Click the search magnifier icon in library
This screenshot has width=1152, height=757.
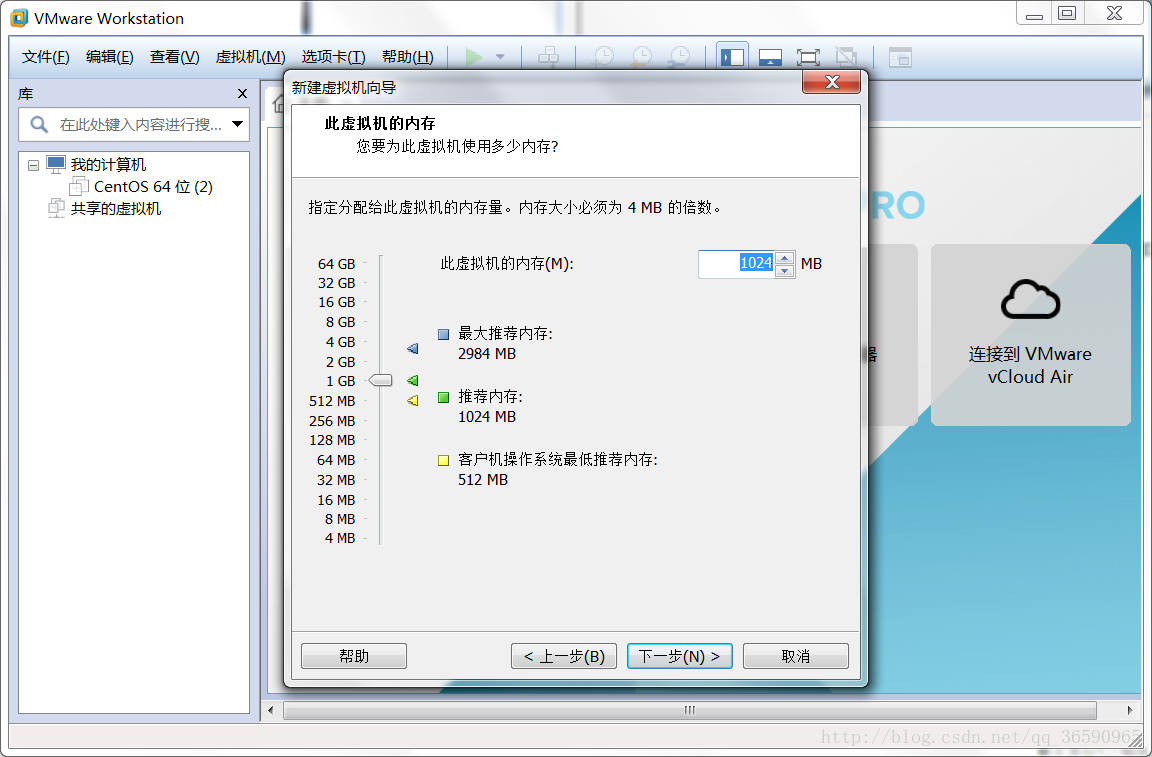coord(39,124)
